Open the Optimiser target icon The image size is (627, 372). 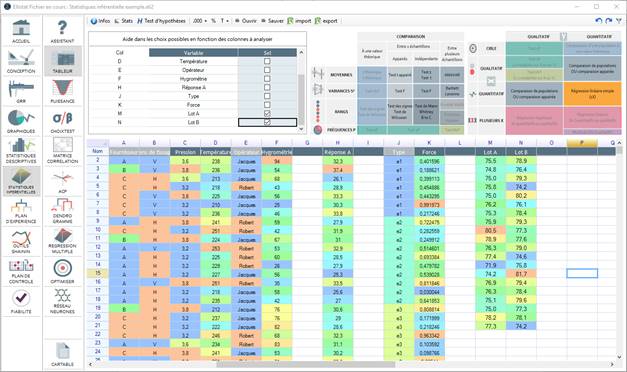point(63,271)
